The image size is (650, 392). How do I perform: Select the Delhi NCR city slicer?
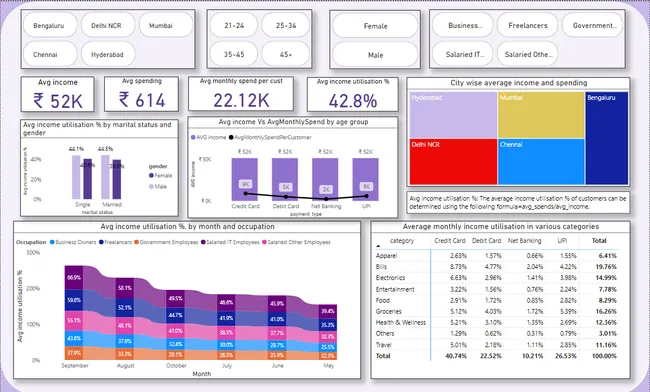tap(107, 25)
